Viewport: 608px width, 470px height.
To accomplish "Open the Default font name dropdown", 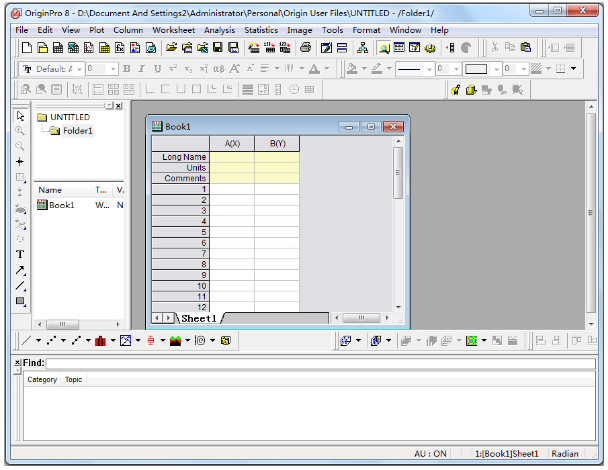I will [81, 69].
